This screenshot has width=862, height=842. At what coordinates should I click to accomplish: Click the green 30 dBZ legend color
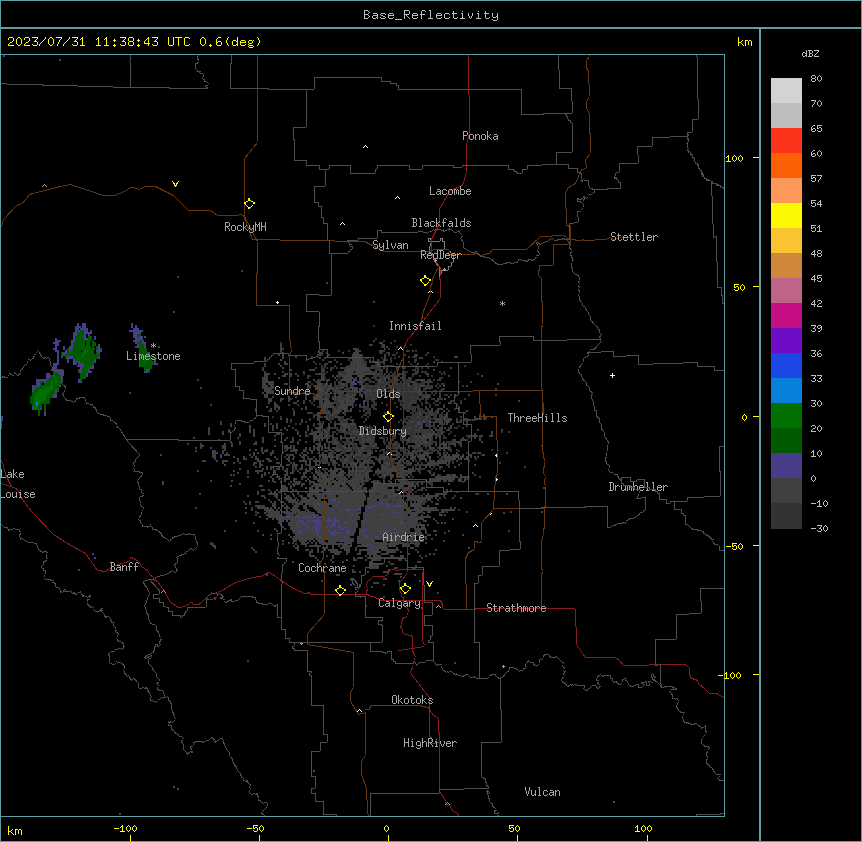[786, 416]
